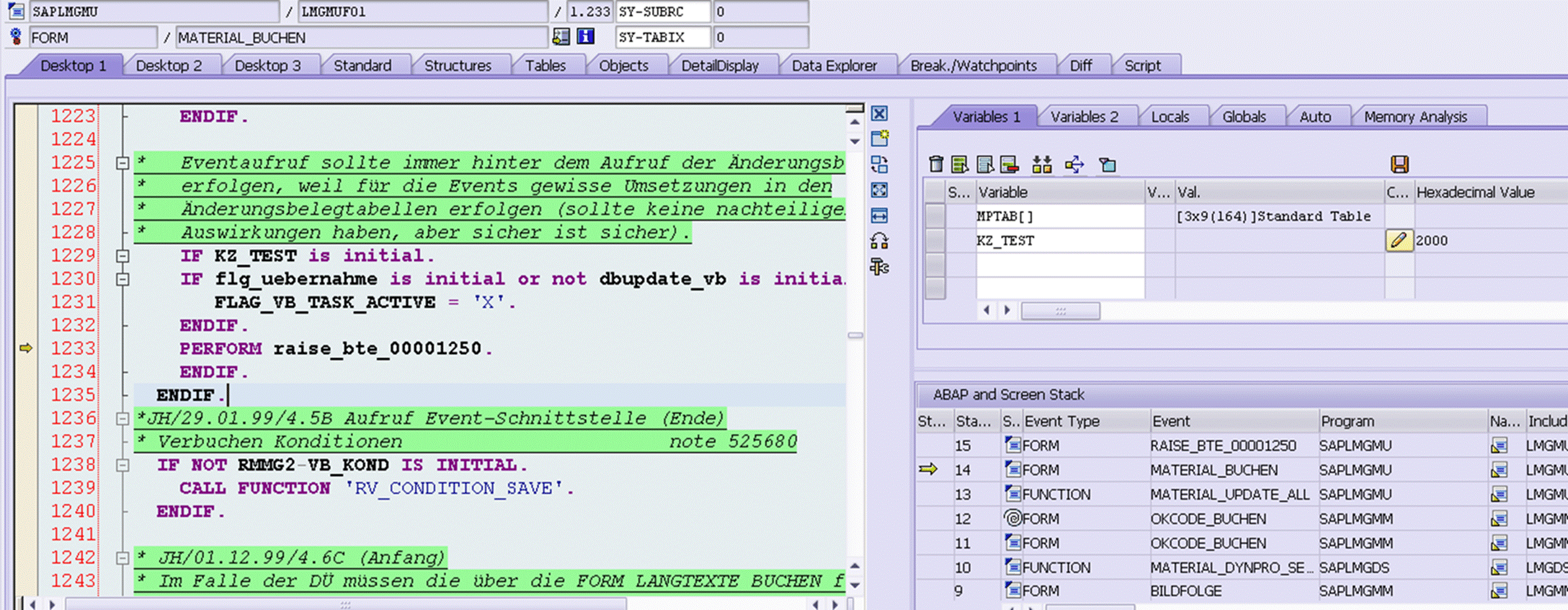The height and width of the screenshot is (610, 1568).
Task: Click pencil change icon beside KZ_TEST value
Action: pos(1399,241)
